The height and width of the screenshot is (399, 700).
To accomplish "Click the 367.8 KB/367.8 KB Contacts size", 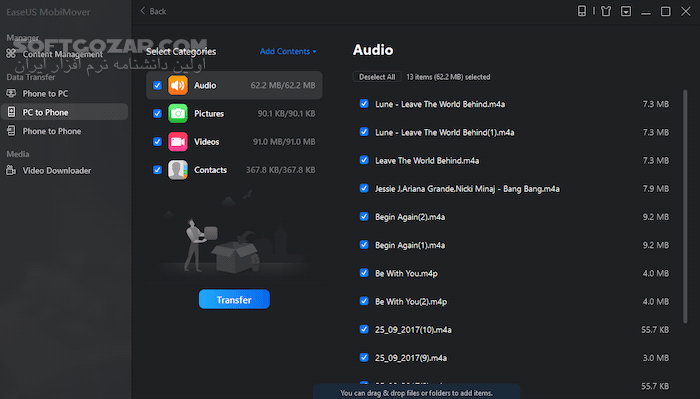I will 280,170.
